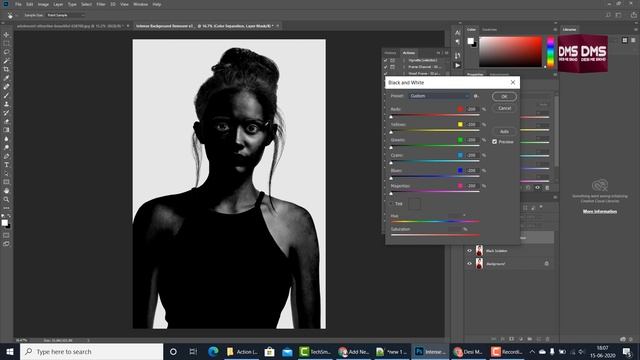Change screen mode icon in toolbar
This screenshot has height=360, width=640.
(6, 244)
